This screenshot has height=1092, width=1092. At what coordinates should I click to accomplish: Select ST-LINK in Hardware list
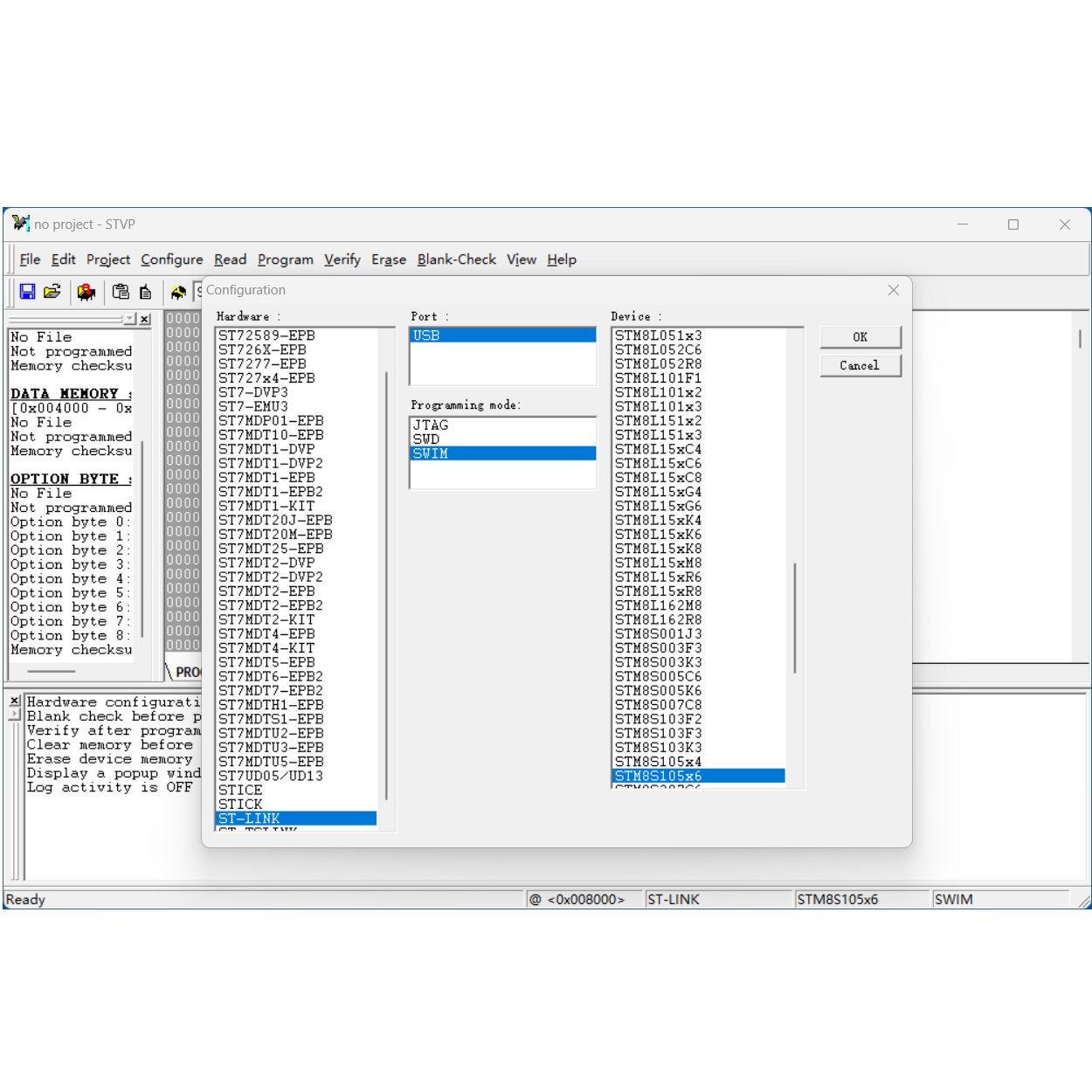coord(296,819)
